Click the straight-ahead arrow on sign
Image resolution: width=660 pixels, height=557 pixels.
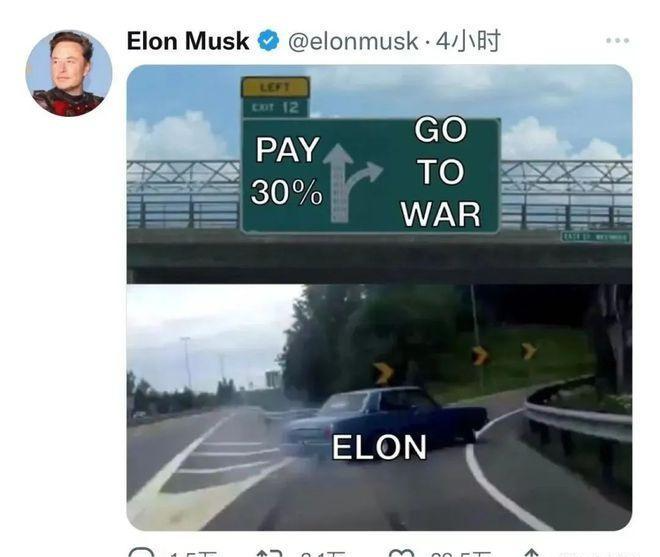338,183
